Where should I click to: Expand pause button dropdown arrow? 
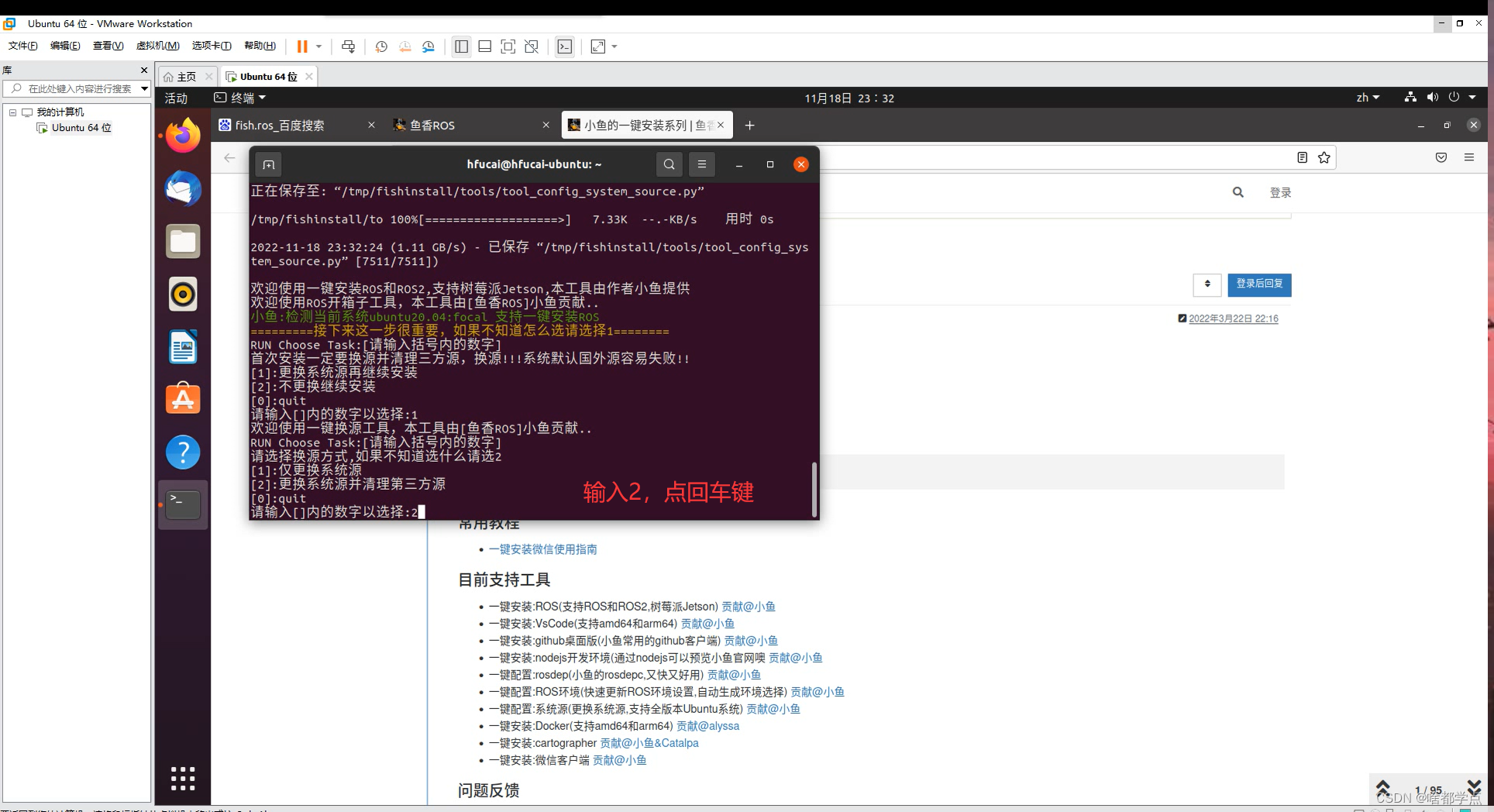tap(318, 46)
